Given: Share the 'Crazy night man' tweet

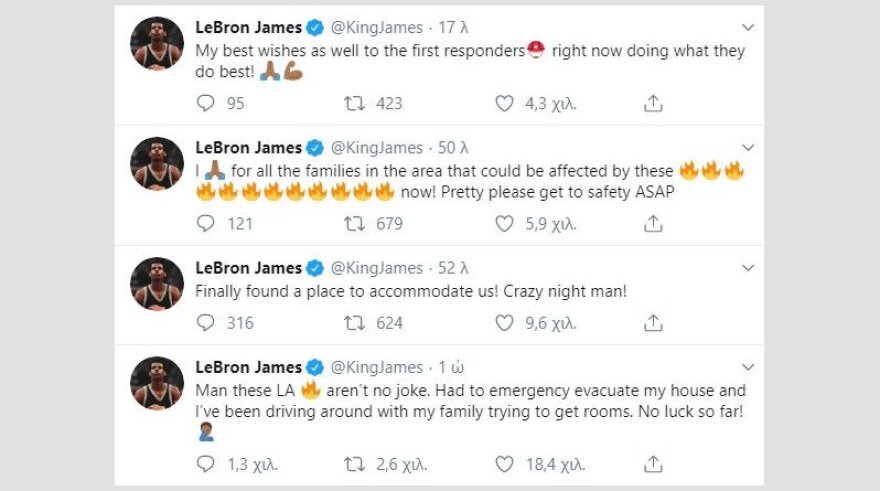Looking at the screenshot, I should pos(653,323).
